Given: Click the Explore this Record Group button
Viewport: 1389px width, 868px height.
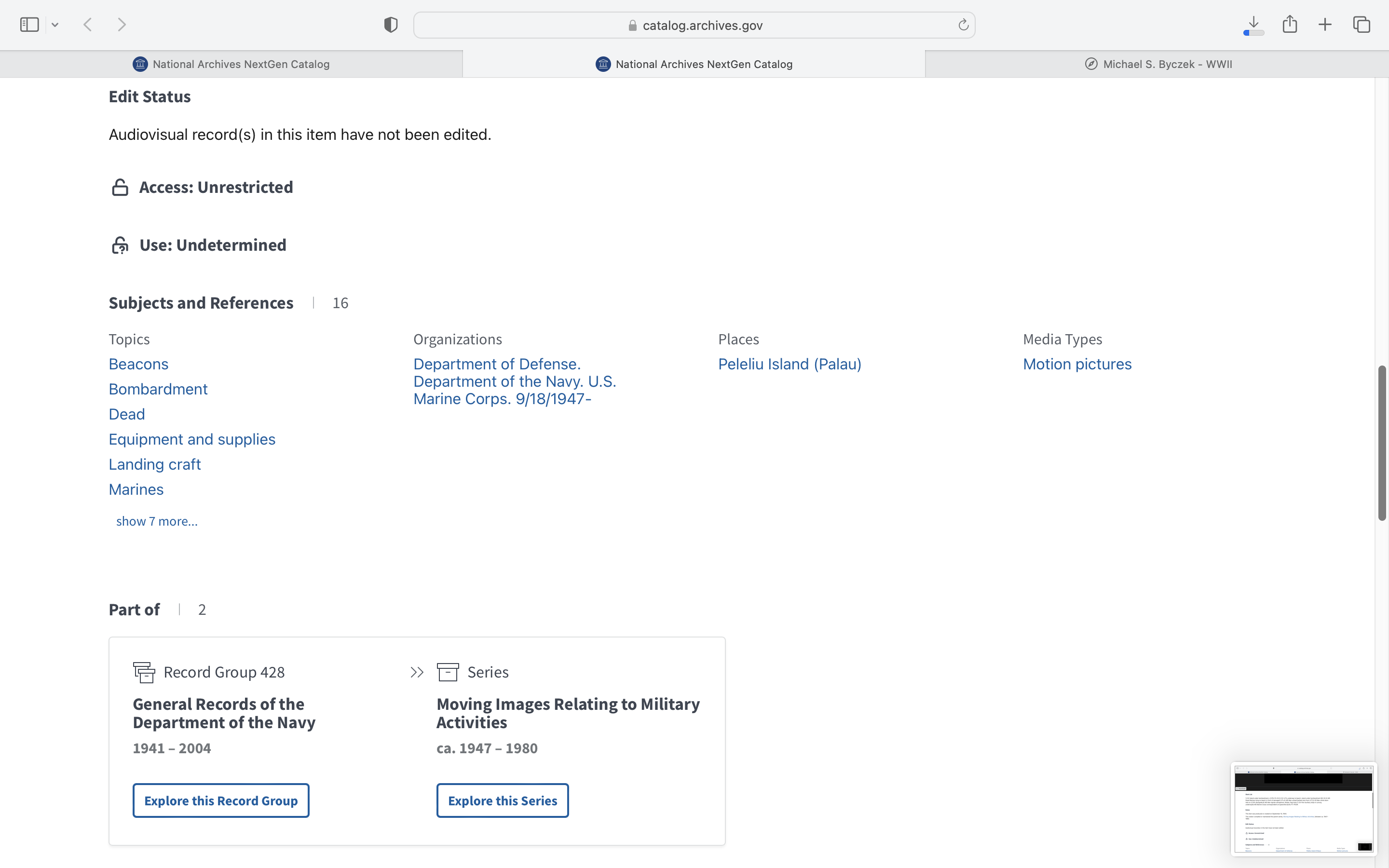Looking at the screenshot, I should 221,800.
